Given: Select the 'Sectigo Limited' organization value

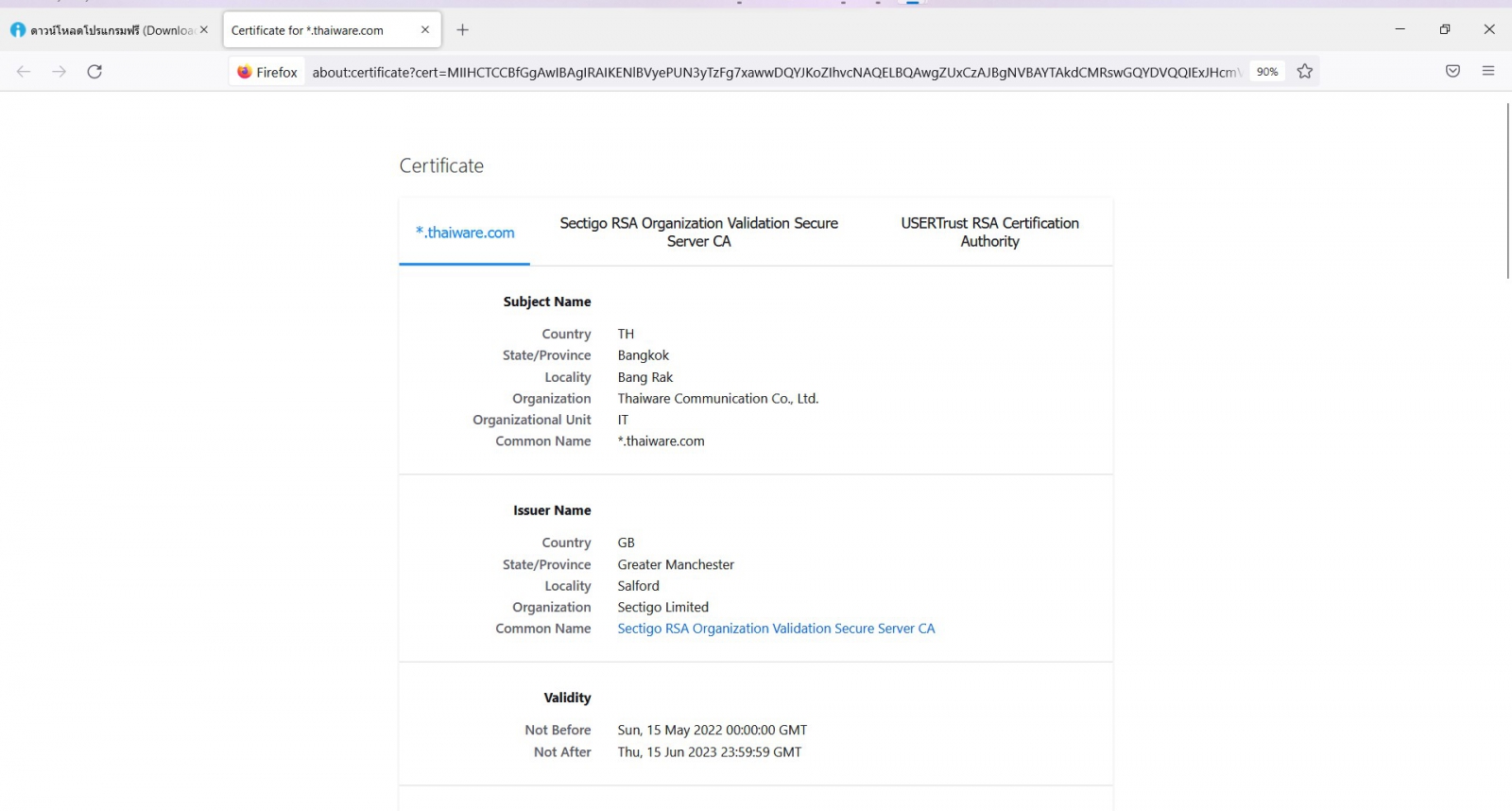Looking at the screenshot, I should click(x=663, y=608).
